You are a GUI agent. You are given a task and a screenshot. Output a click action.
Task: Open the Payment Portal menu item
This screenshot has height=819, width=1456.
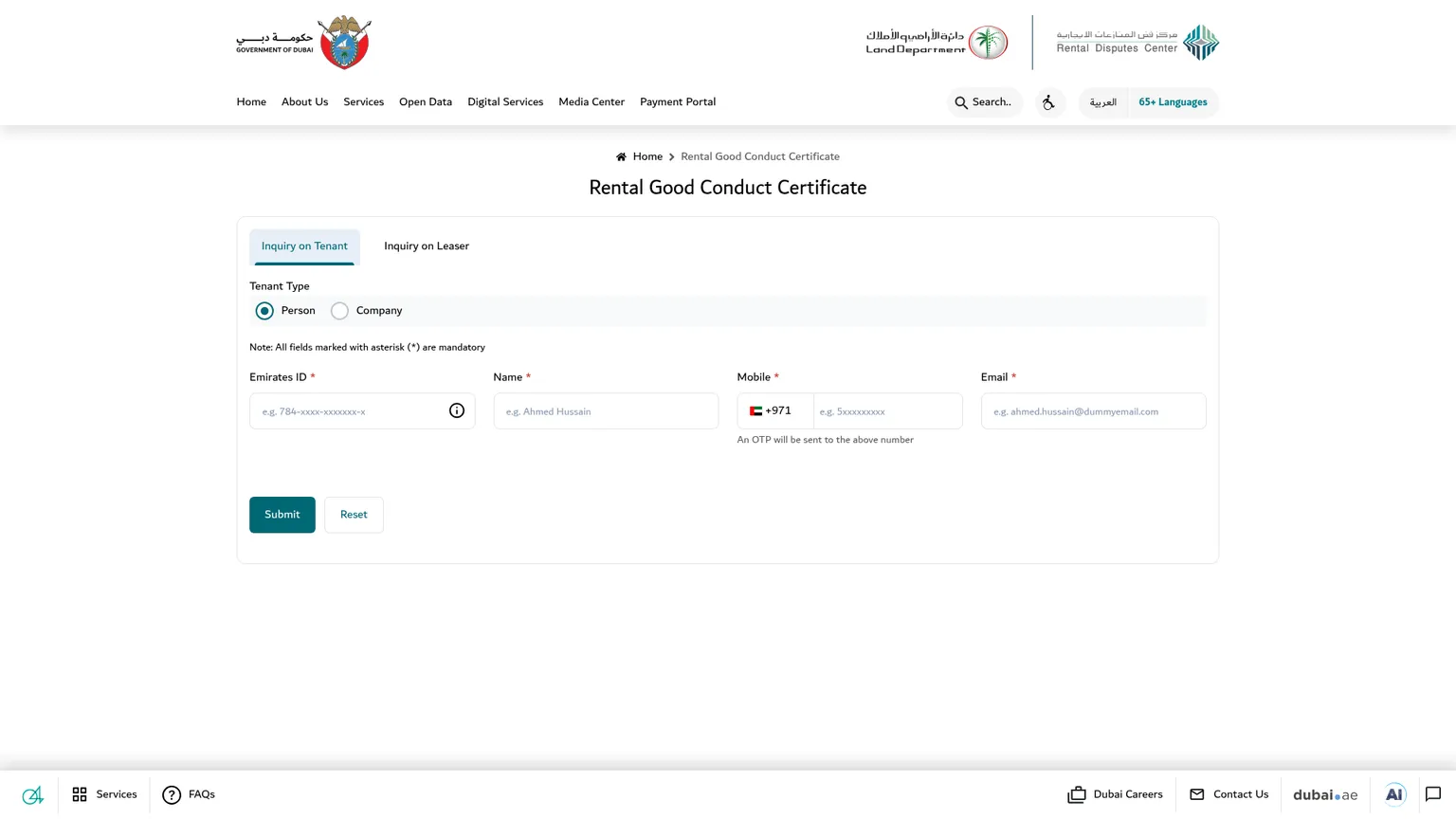click(678, 102)
